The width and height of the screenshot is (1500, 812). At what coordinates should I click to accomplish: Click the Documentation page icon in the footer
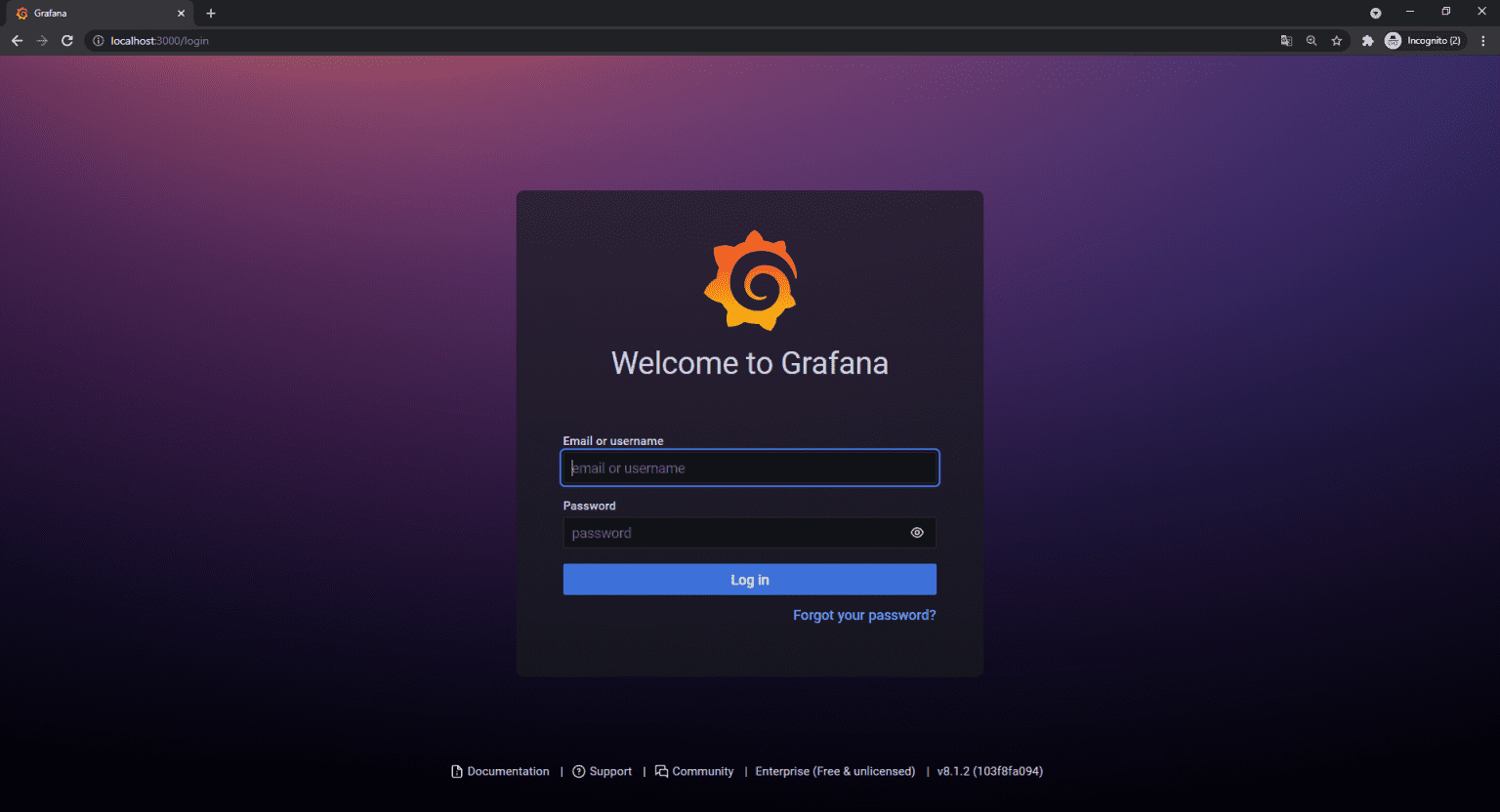456,771
